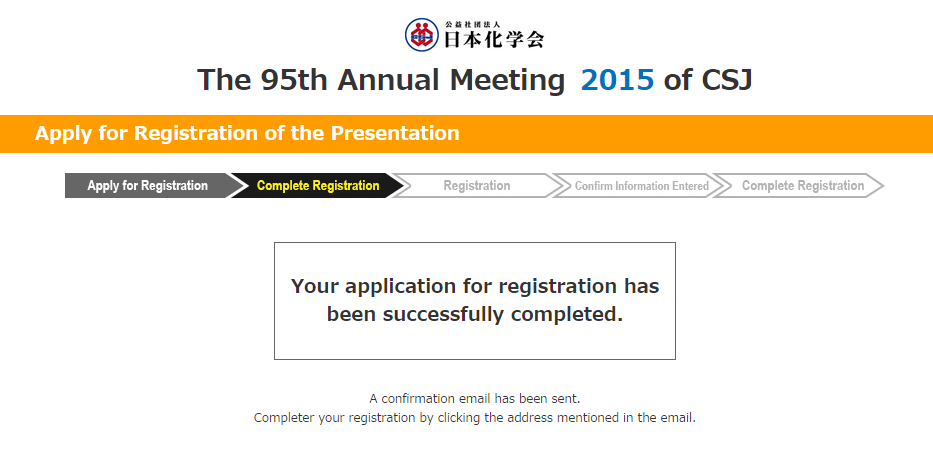Select the gray "Apply for Registration" step
The width and height of the screenshot is (933, 461).
(x=147, y=186)
